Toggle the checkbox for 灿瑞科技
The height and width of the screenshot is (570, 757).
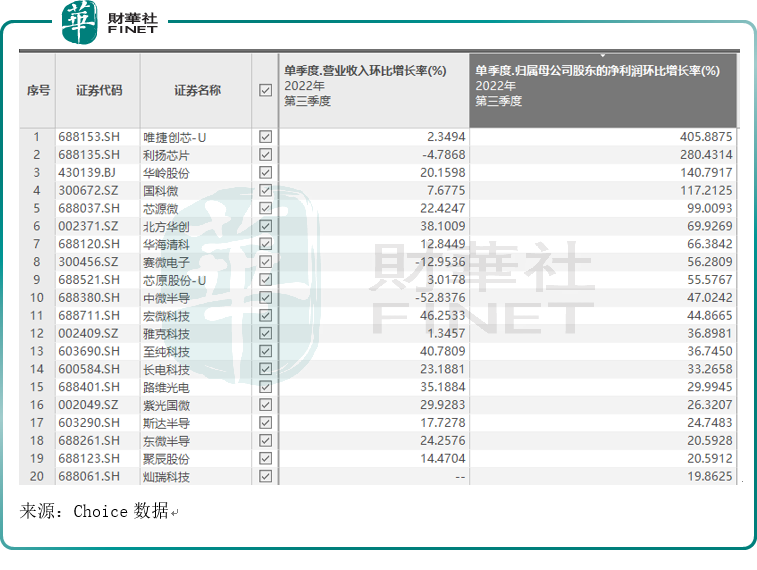point(265,476)
